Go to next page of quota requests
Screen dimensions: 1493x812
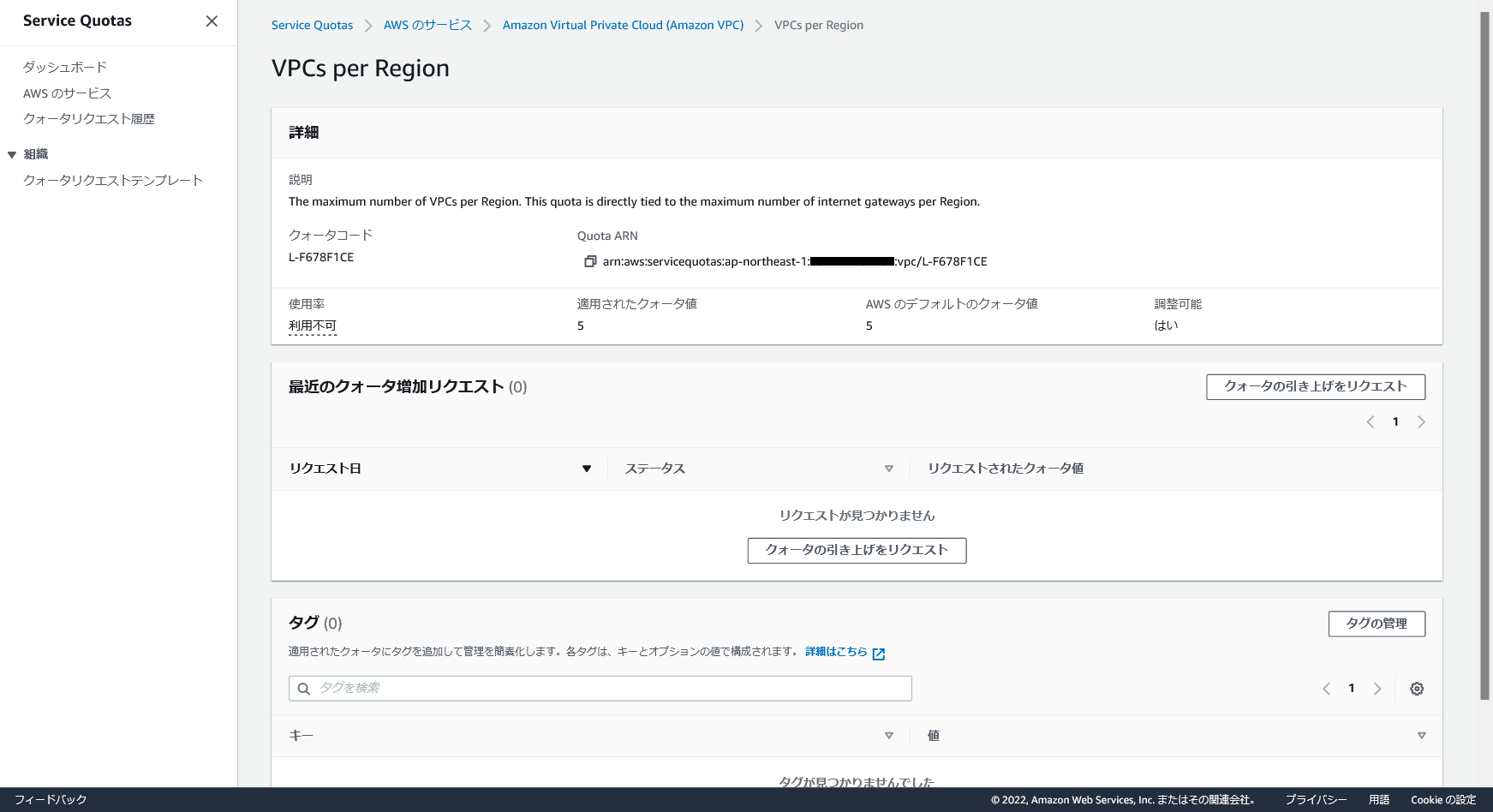coord(1421,421)
